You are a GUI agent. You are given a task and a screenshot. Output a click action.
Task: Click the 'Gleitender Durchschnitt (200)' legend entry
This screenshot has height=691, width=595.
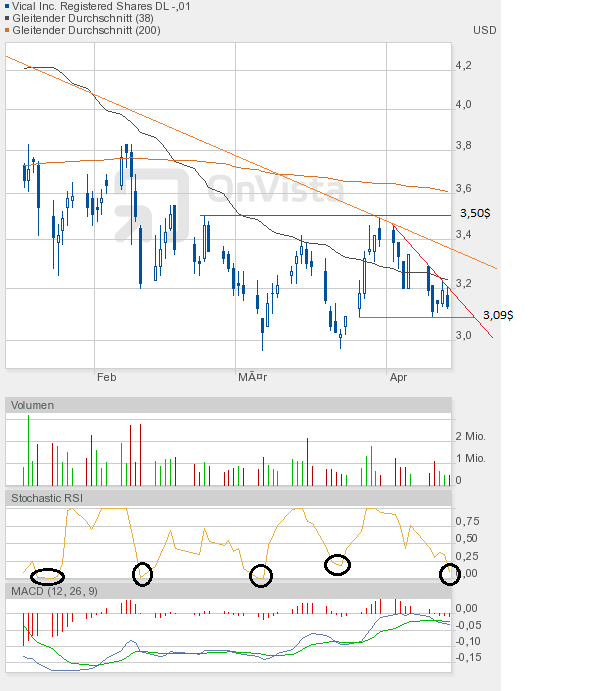(x=86, y=30)
